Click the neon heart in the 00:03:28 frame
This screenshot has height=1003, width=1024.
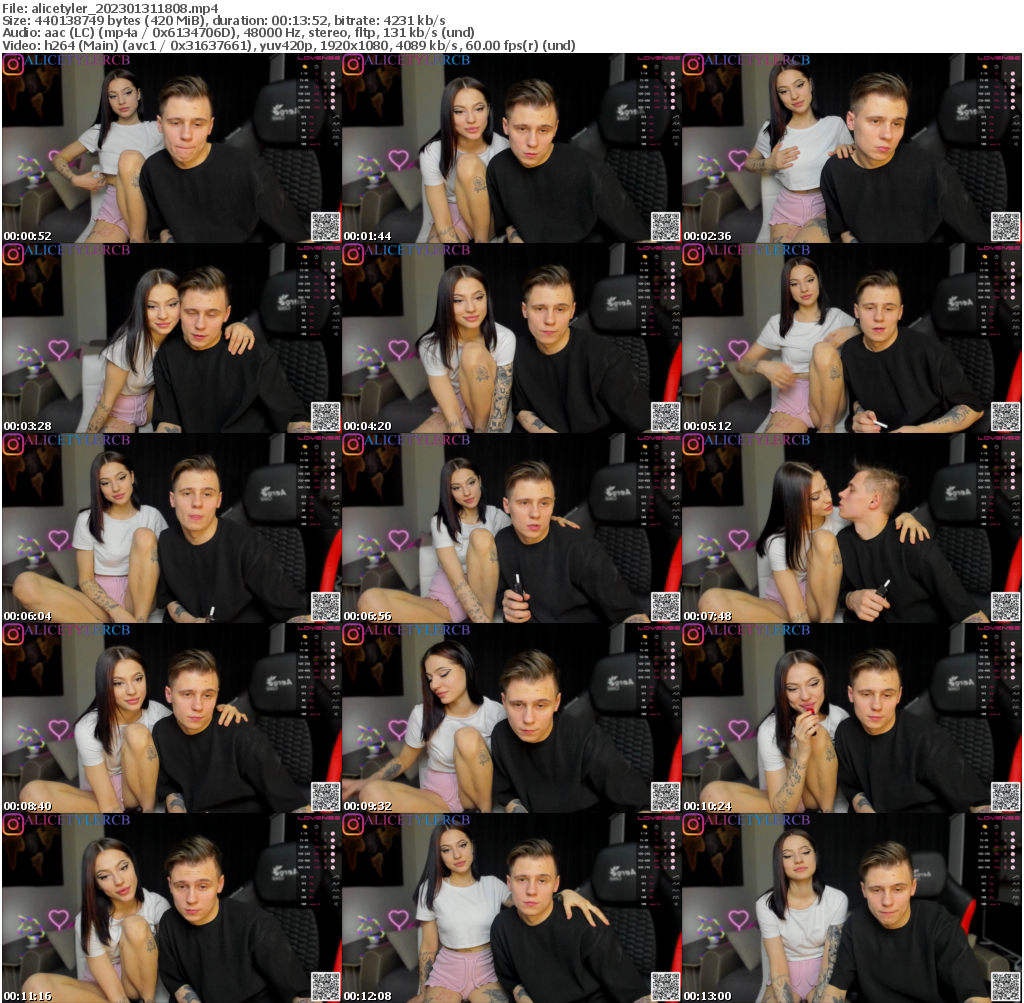click(59, 349)
